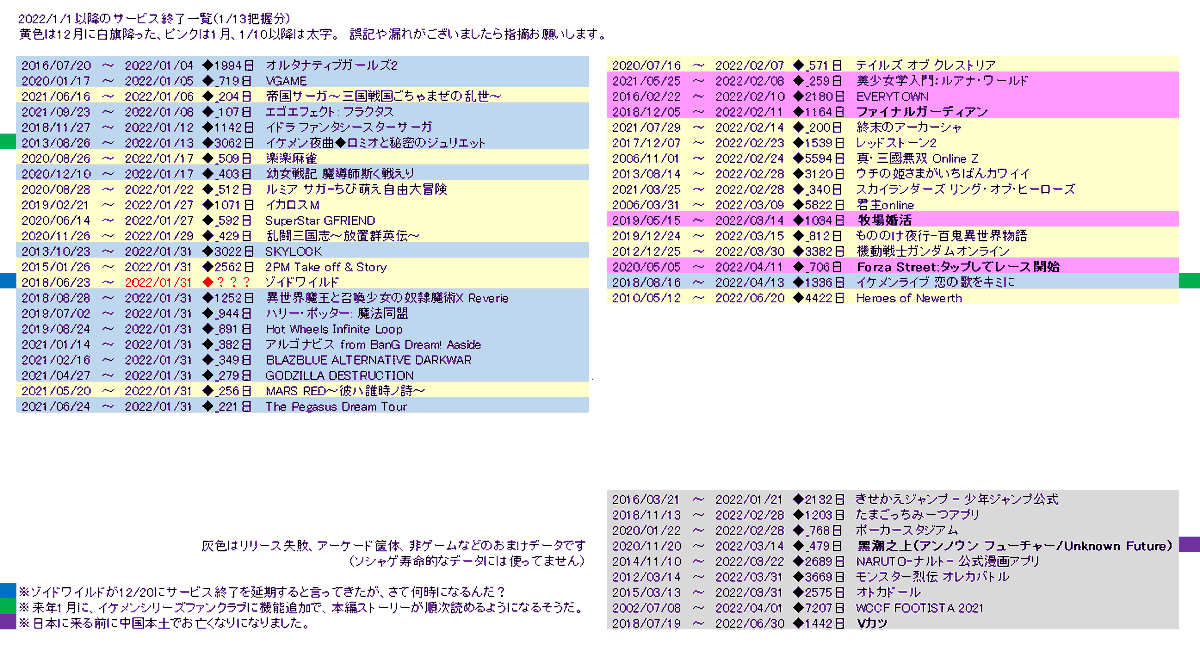This screenshot has width=1200, height=645.
Task: Click "きせかえジャンプ - 少年ジャンプ公式"
Action: (957, 499)
